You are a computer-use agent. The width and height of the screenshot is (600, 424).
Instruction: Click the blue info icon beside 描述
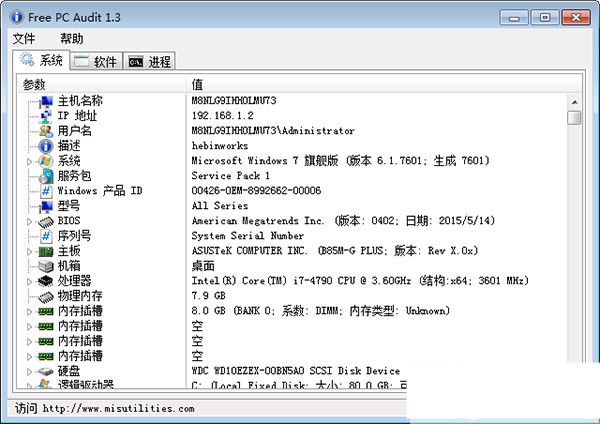pos(46,146)
